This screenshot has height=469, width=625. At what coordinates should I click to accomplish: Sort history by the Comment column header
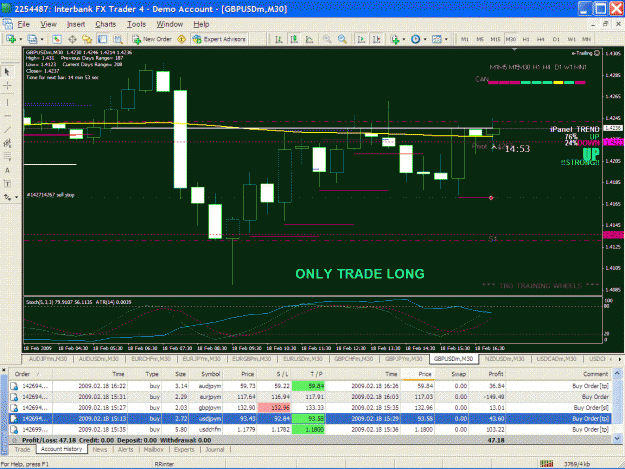pos(558,374)
